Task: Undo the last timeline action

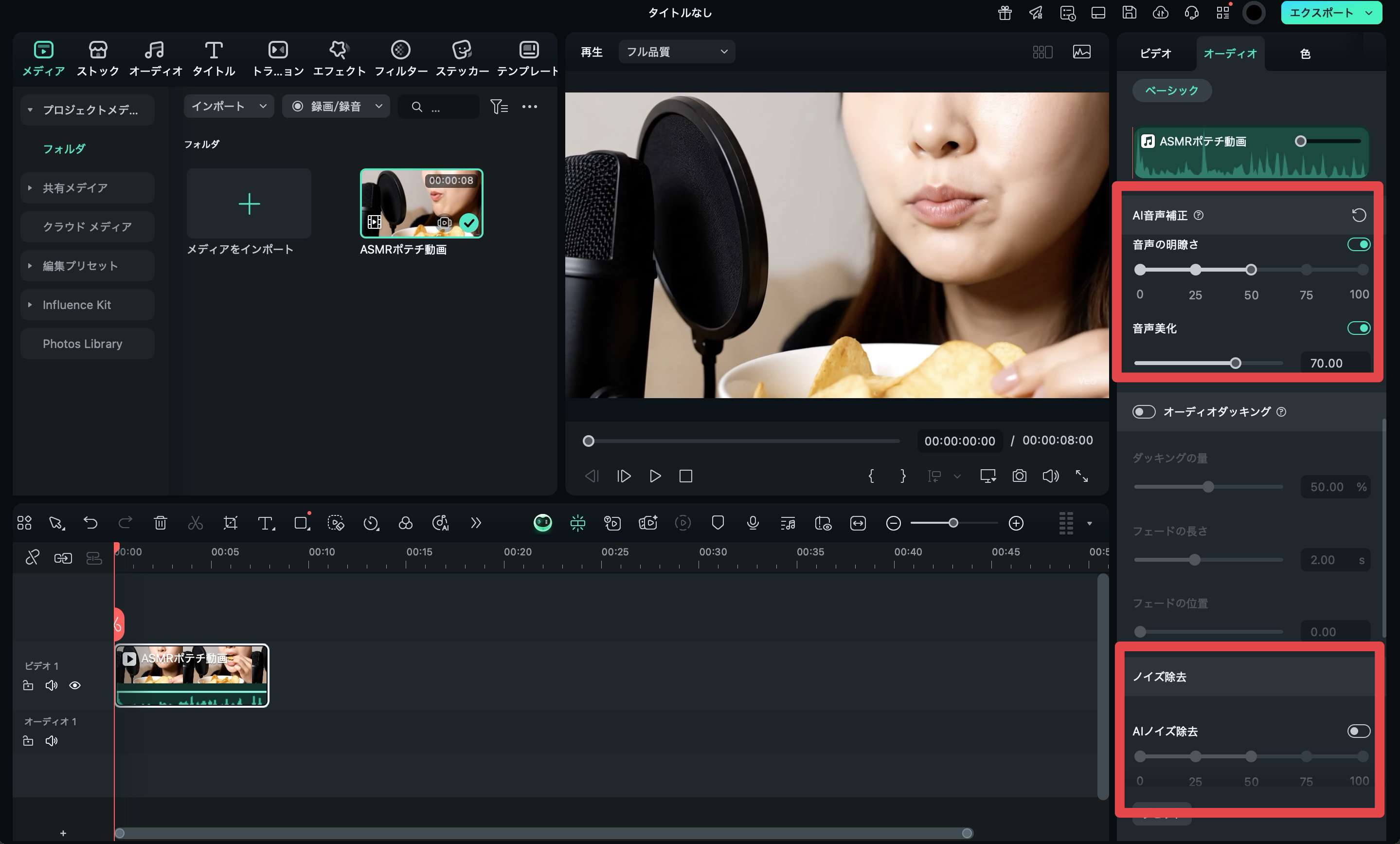Action: [90, 522]
